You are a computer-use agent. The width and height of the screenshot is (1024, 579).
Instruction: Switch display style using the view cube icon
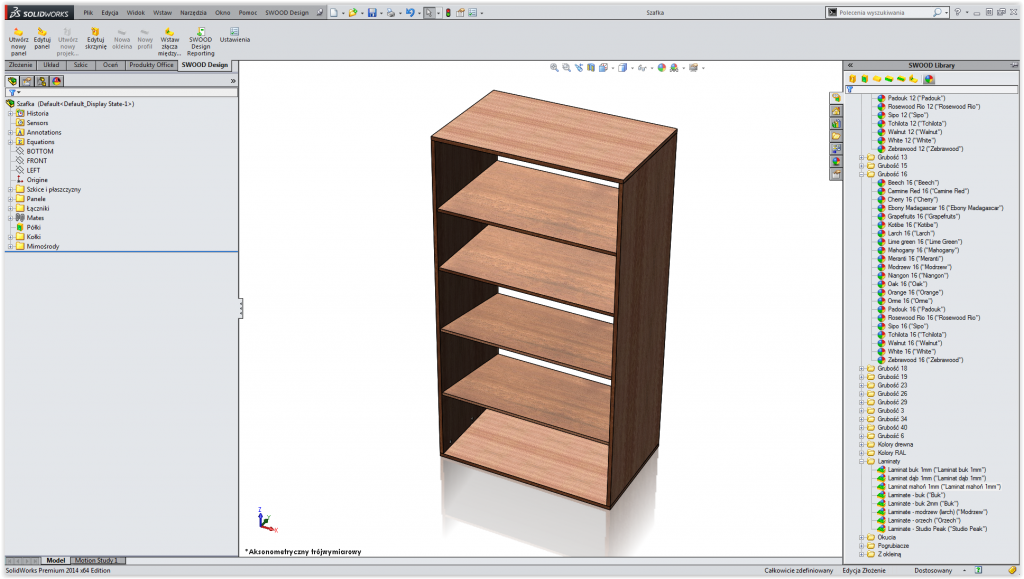pos(623,66)
